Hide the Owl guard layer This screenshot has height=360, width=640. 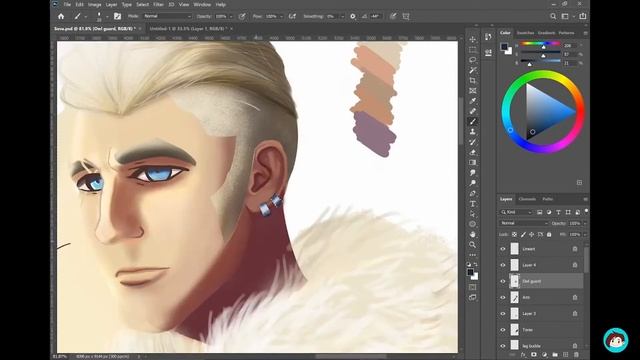tap(503, 281)
